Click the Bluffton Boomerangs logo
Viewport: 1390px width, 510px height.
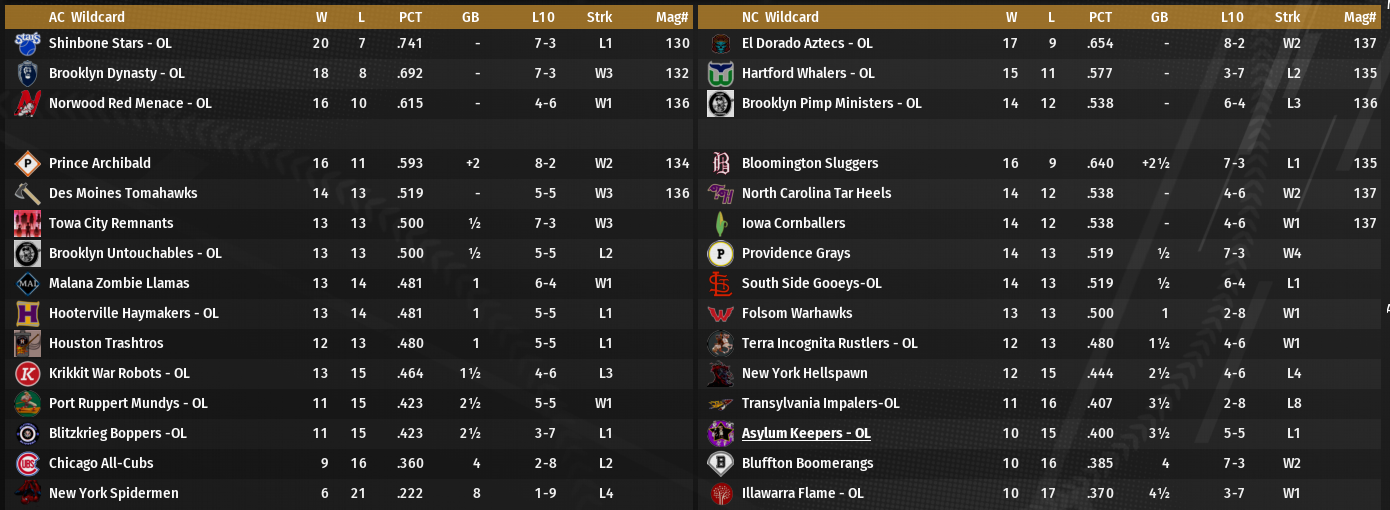tap(720, 463)
